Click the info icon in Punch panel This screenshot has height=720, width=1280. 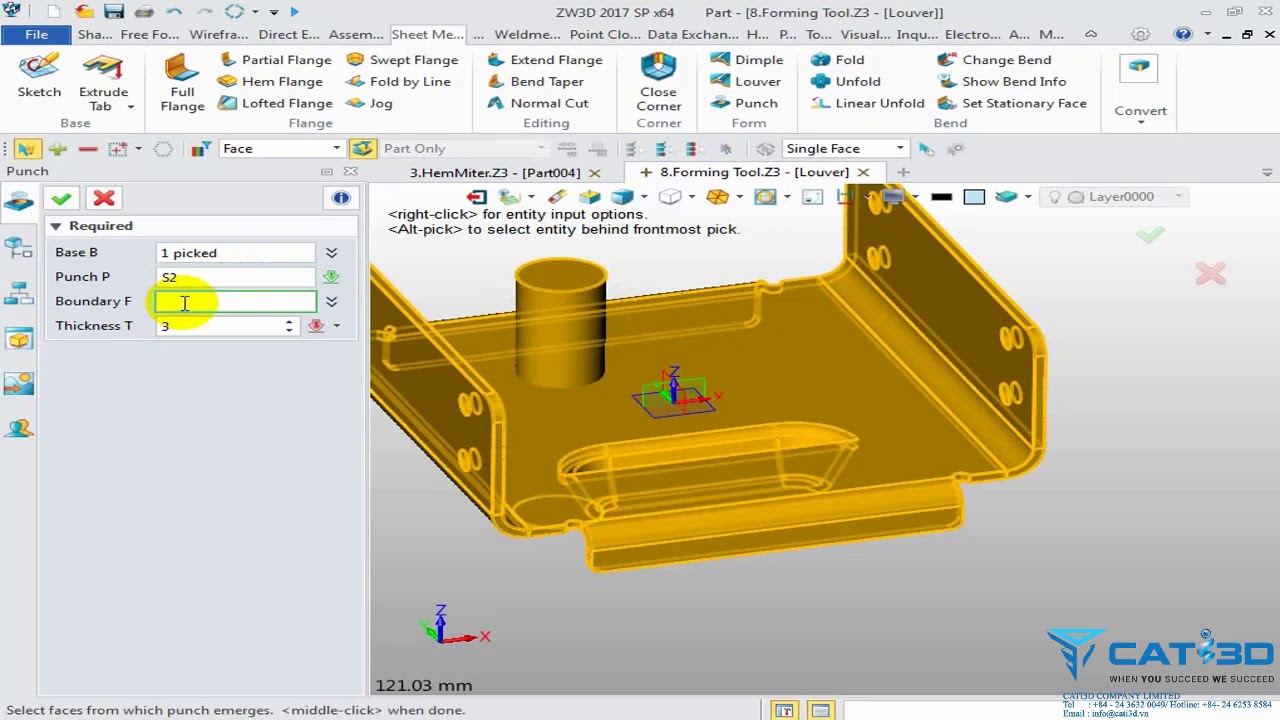pos(341,198)
